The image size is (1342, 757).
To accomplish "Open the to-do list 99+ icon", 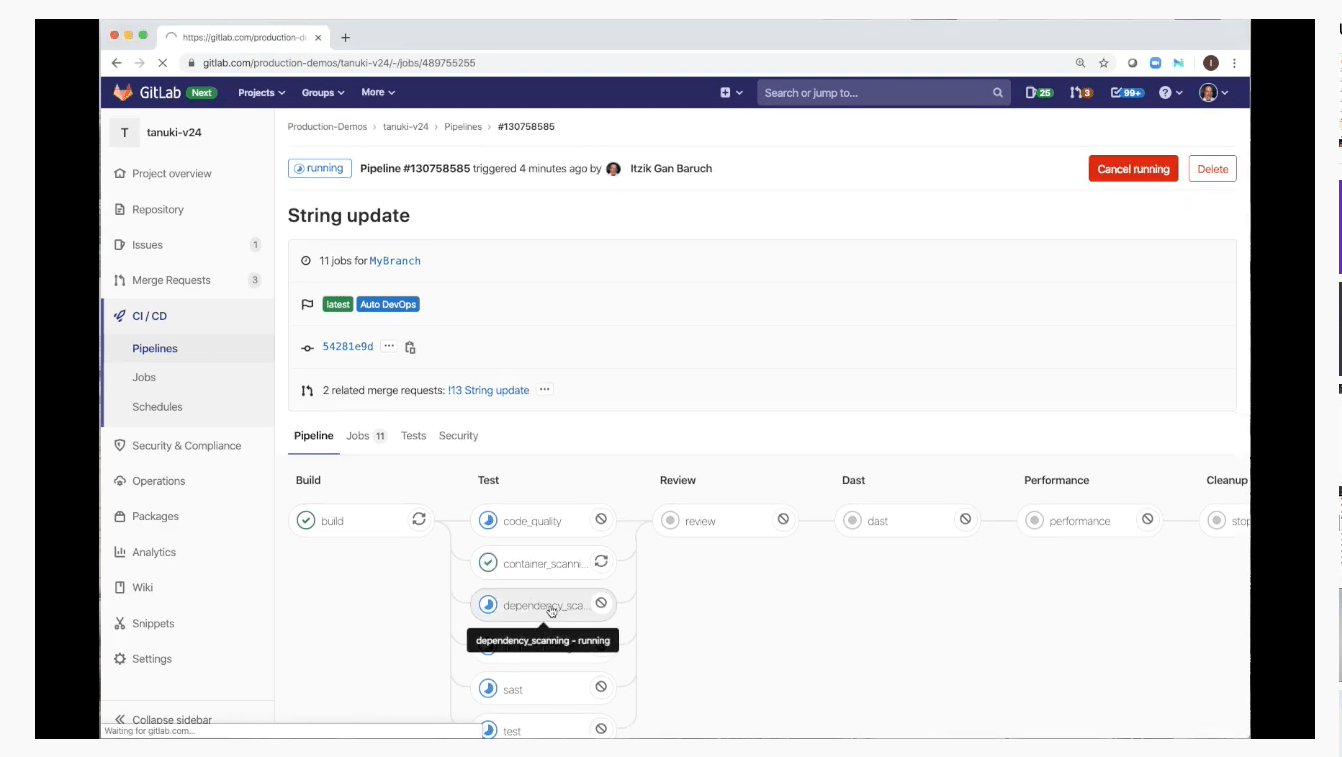I will [x=1127, y=93].
